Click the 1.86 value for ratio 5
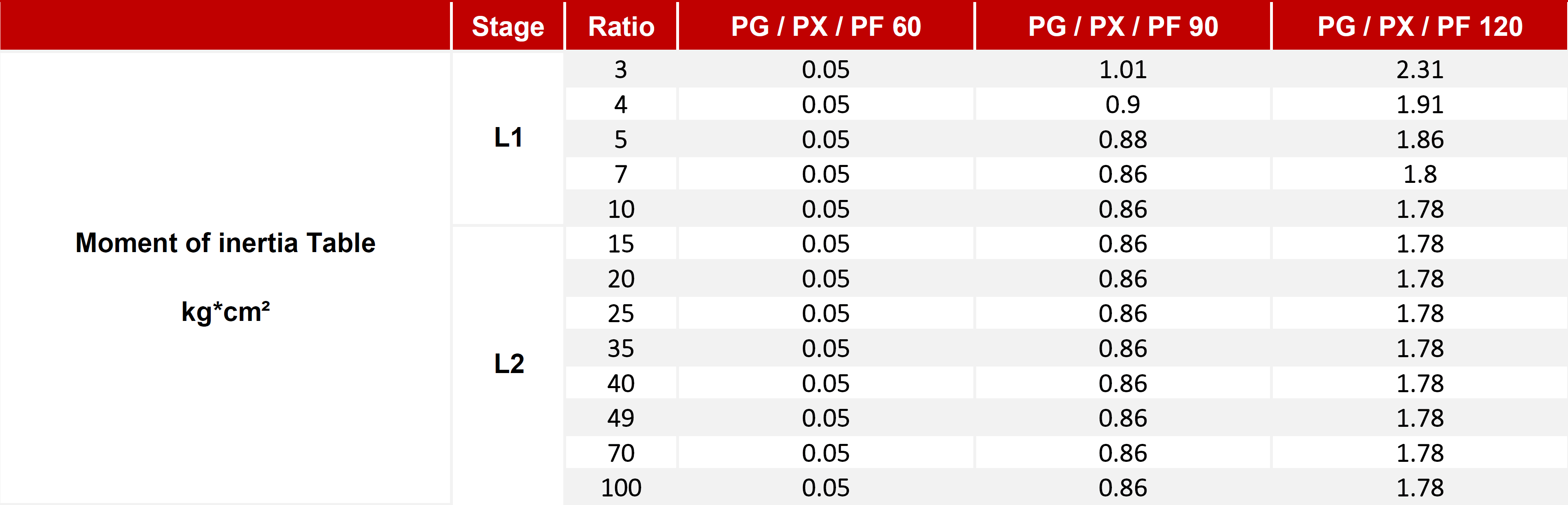This screenshot has width=1568, height=505. pyautogui.click(x=1420, y=139)
